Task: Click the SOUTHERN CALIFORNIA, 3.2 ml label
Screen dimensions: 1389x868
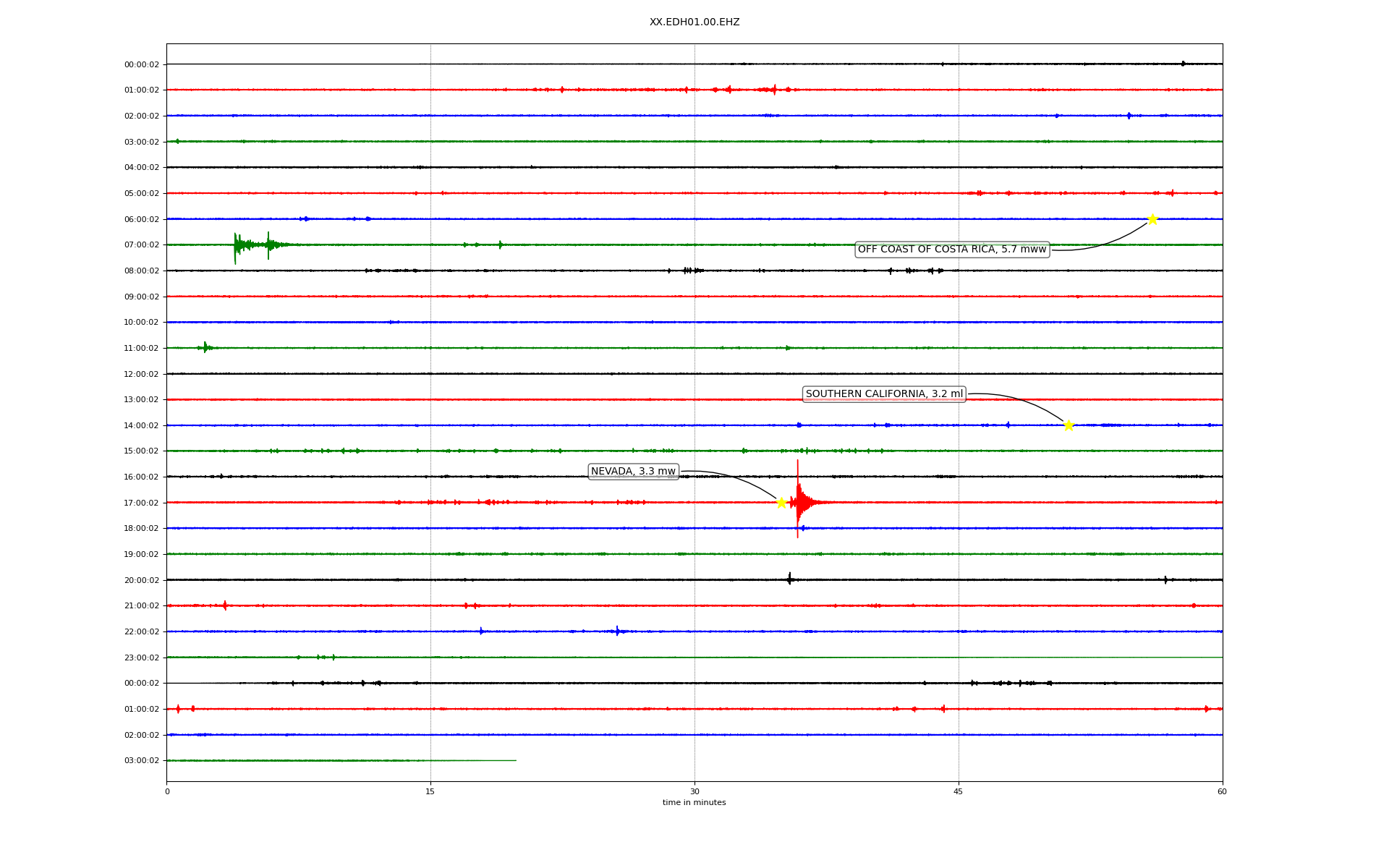Action: 884,394
